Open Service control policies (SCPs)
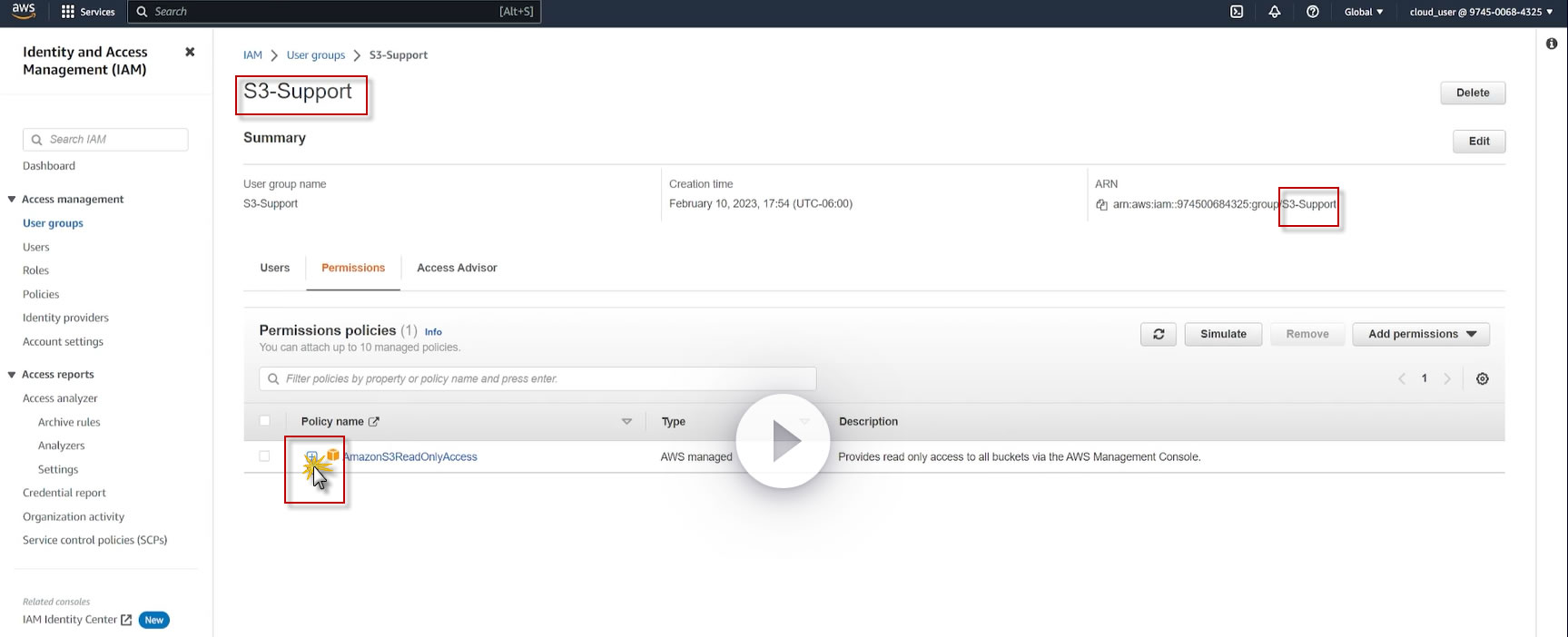Screen dimensions: 1568x637 (94, 540)
